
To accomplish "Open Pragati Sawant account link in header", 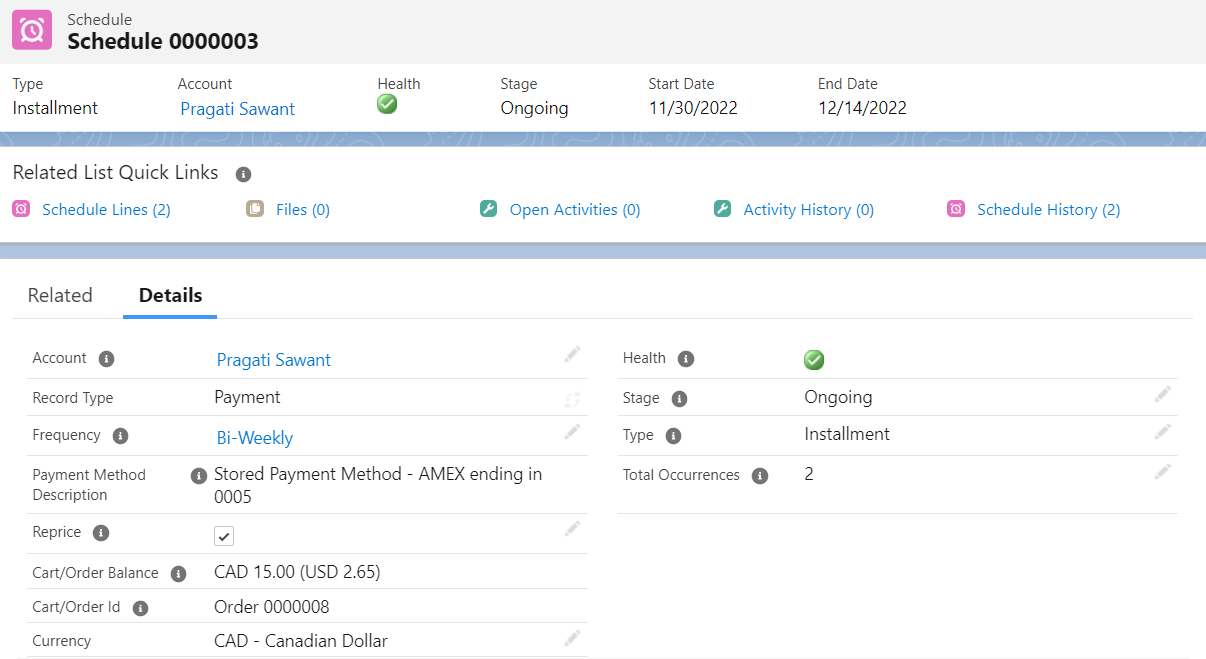I will point(237,109).
